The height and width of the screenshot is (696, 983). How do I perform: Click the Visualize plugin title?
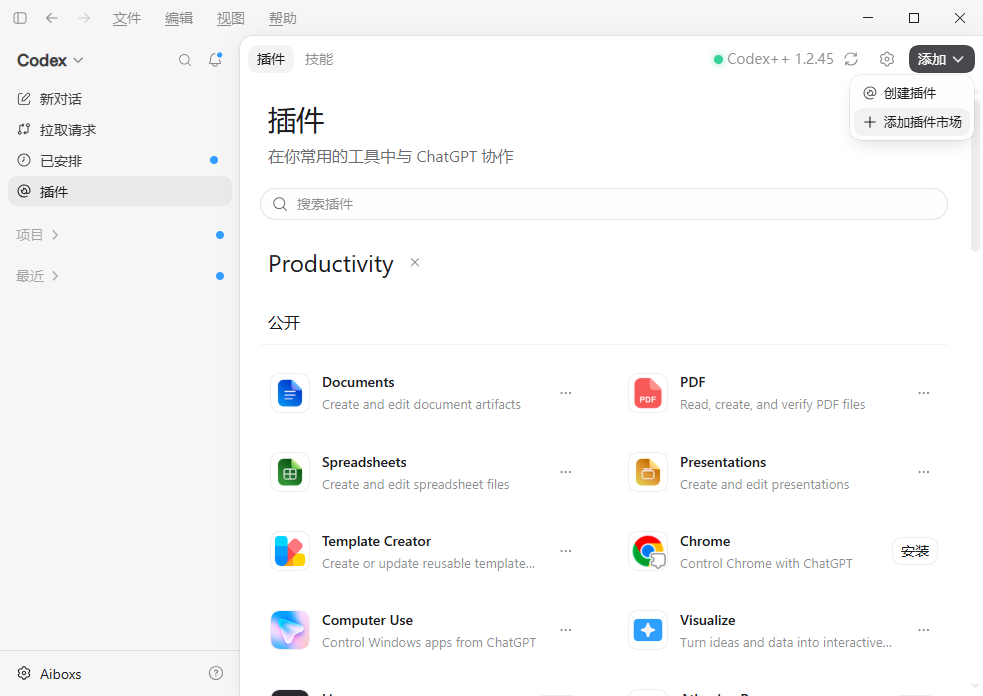click(x=707, y=620)
